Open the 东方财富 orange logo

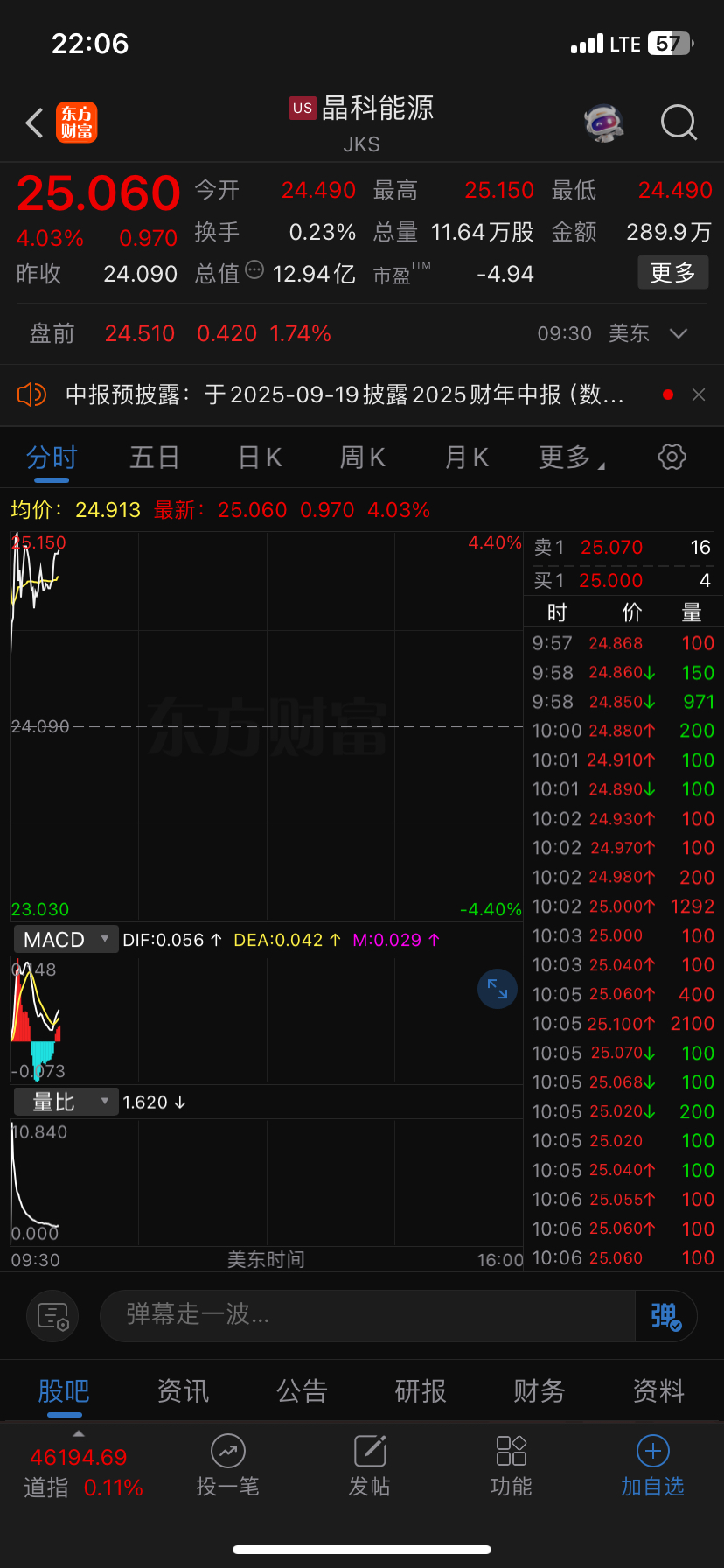pyautogui.click(x=77, y=122)
